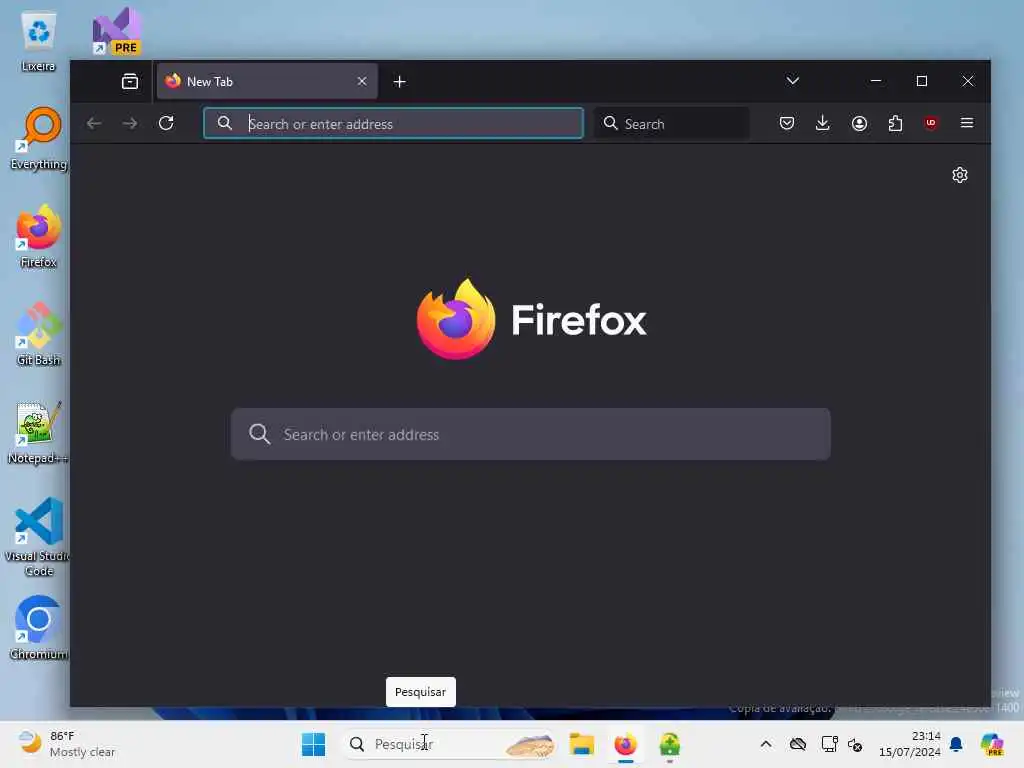Open Copilot Preview taskbar icon
Screen dimensions: 1024x768
[x=991, y=744]
